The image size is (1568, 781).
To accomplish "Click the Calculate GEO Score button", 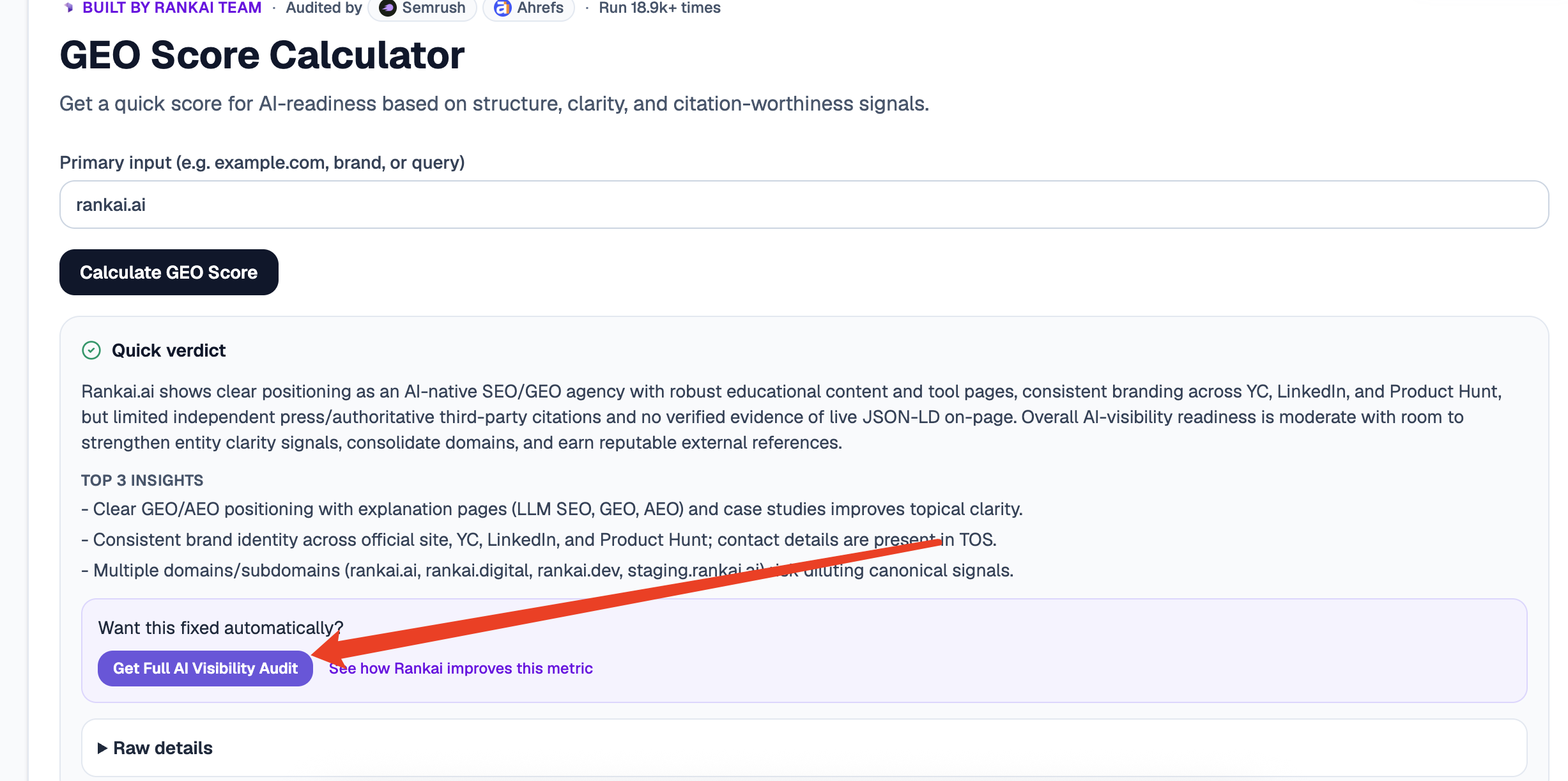I will coord(169,272).
